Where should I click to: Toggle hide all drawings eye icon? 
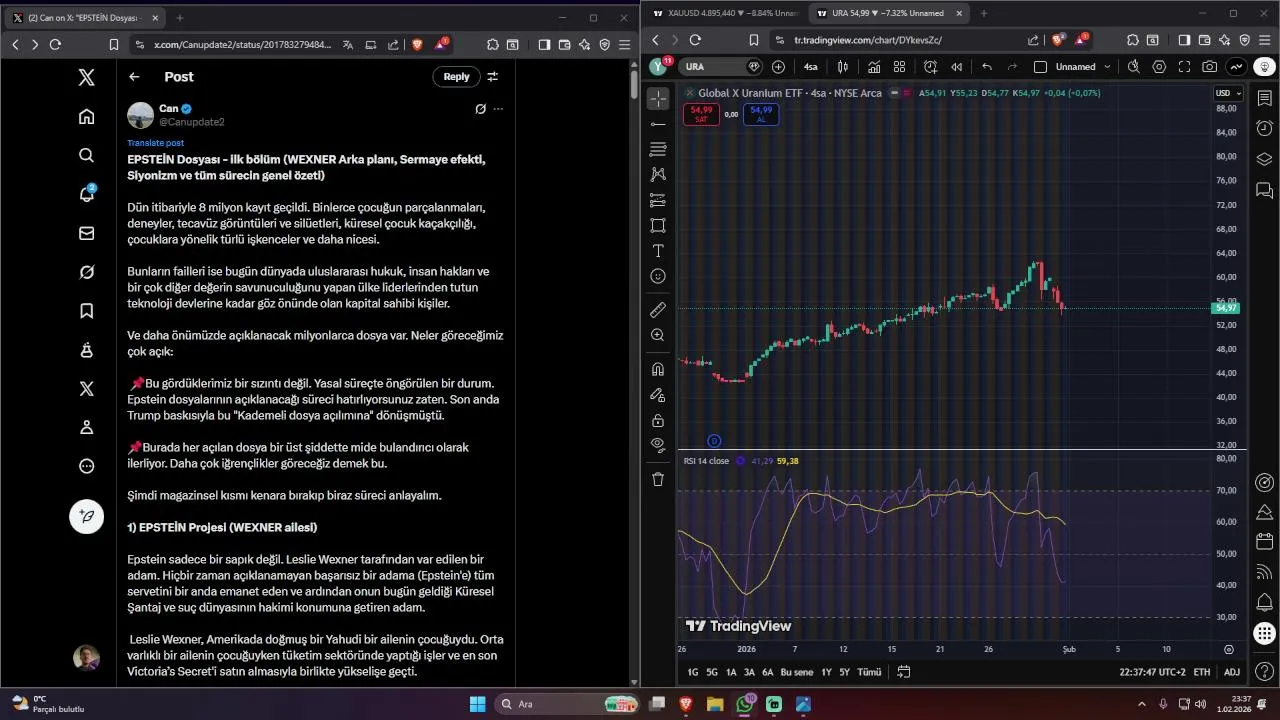pyautogui.click(x=658, y=445)
